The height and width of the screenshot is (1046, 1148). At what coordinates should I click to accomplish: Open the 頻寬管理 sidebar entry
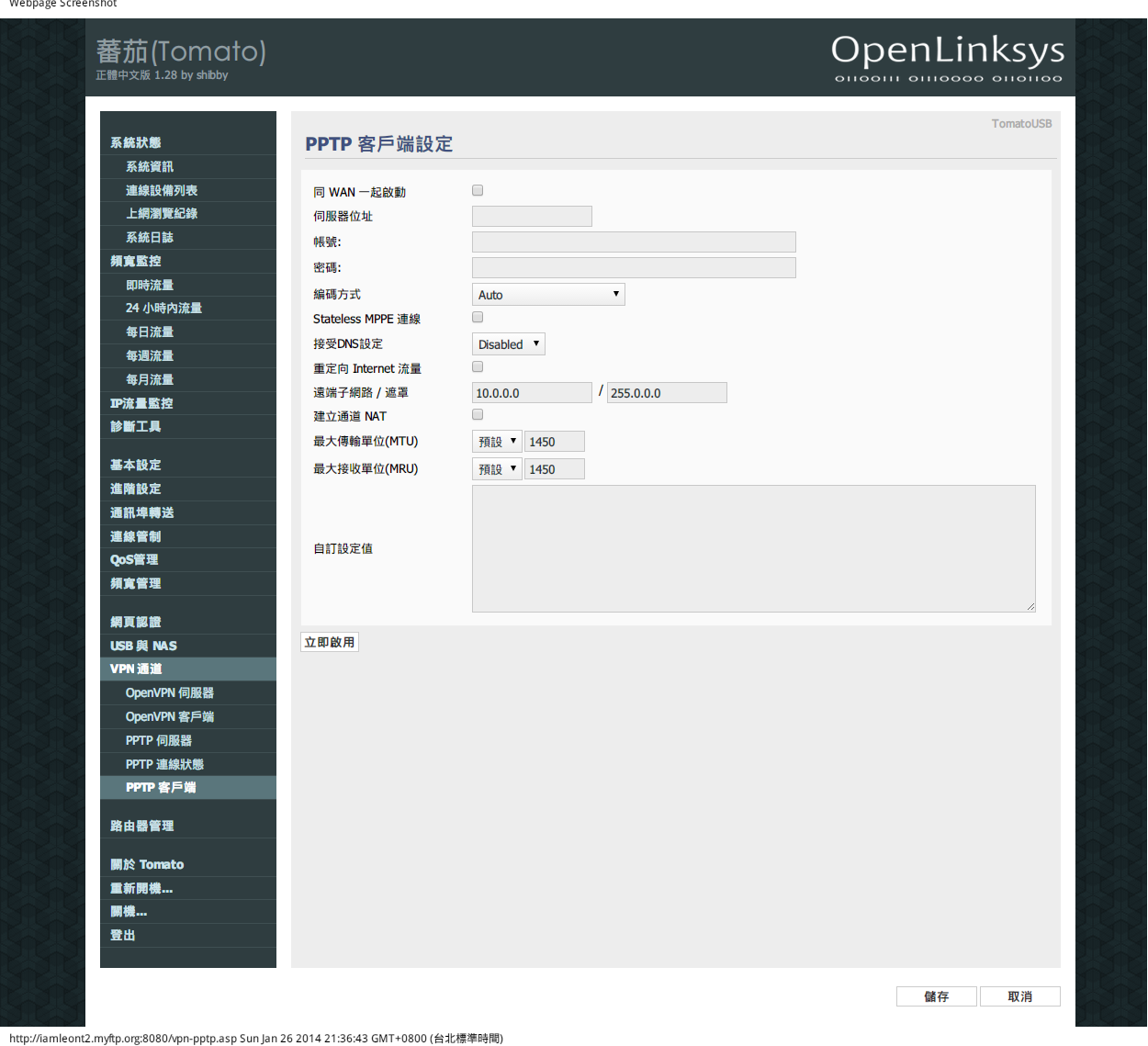188,584
